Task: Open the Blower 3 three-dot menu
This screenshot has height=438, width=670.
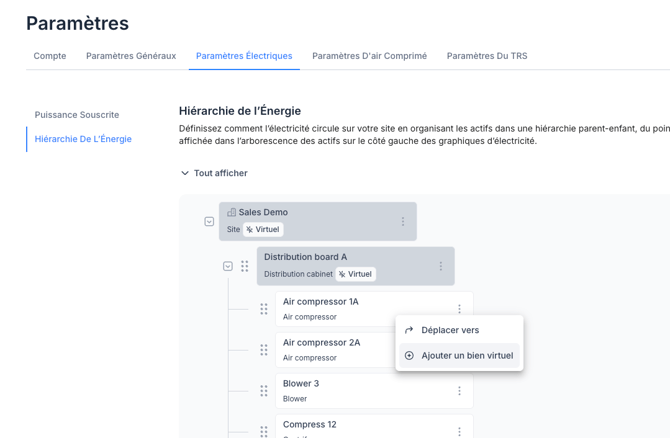Action: [459, 391]
